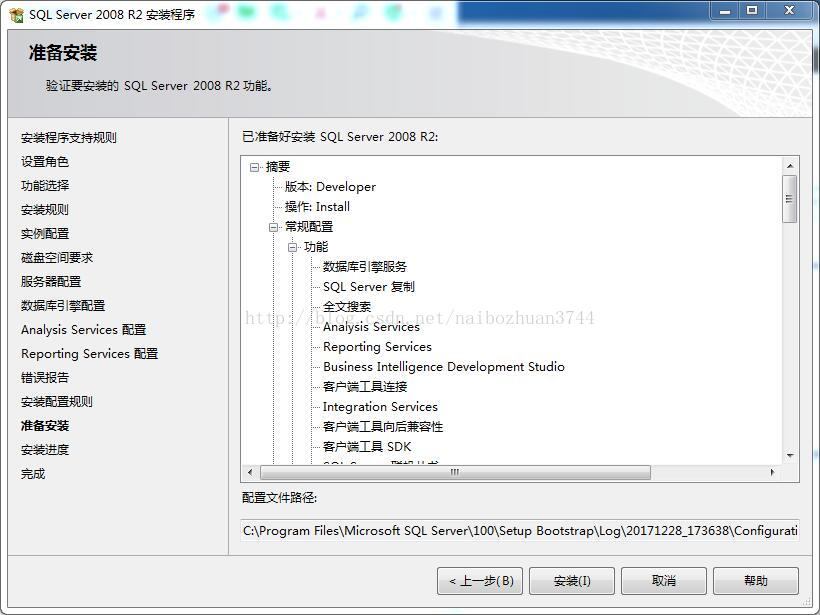Click the SQL Server setup title bar icon
Viewport: 820px width, 615px height.
point(17,15)
